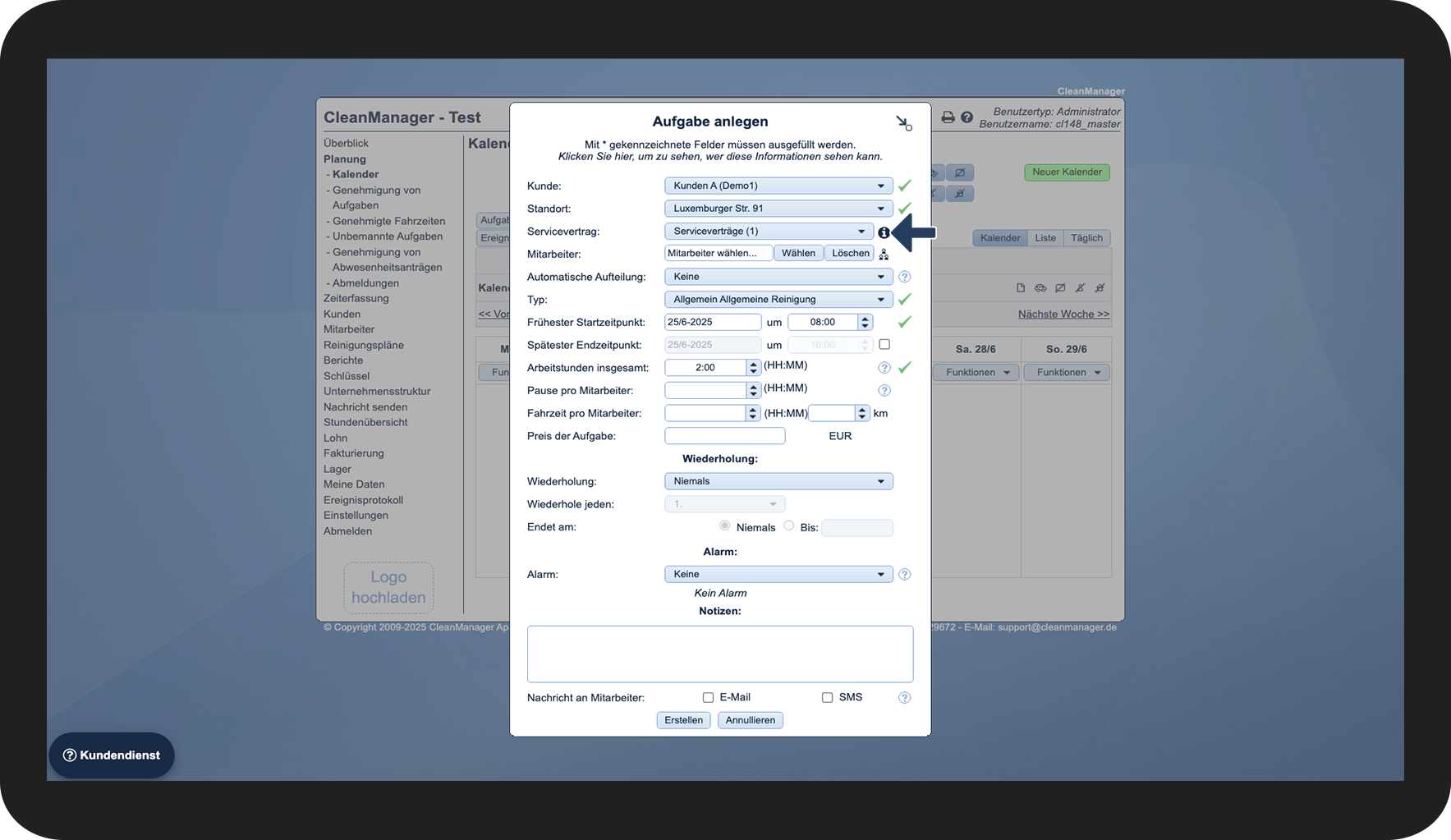Click the org-chart icon next to Löschen
Screen dimensions: 1451x840
coord(884,255)
